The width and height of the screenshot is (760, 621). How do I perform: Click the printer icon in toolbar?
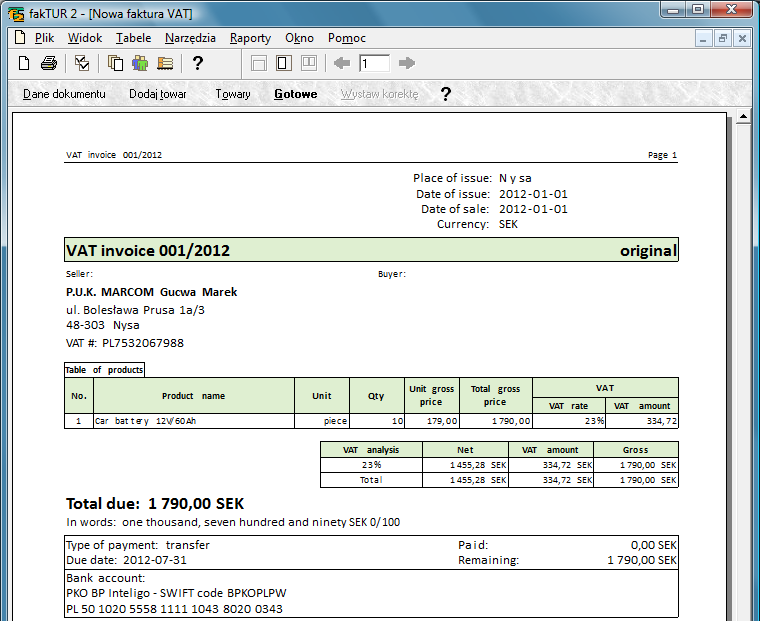click(x=49, y=63)
